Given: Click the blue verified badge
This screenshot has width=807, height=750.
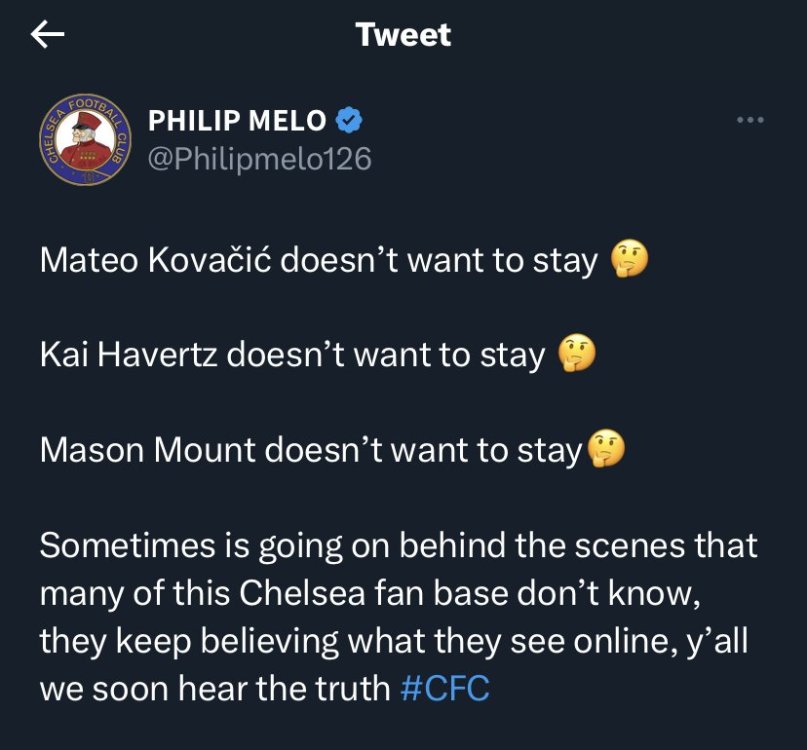Looking at the screenshot, I should (x=349, y=120).
